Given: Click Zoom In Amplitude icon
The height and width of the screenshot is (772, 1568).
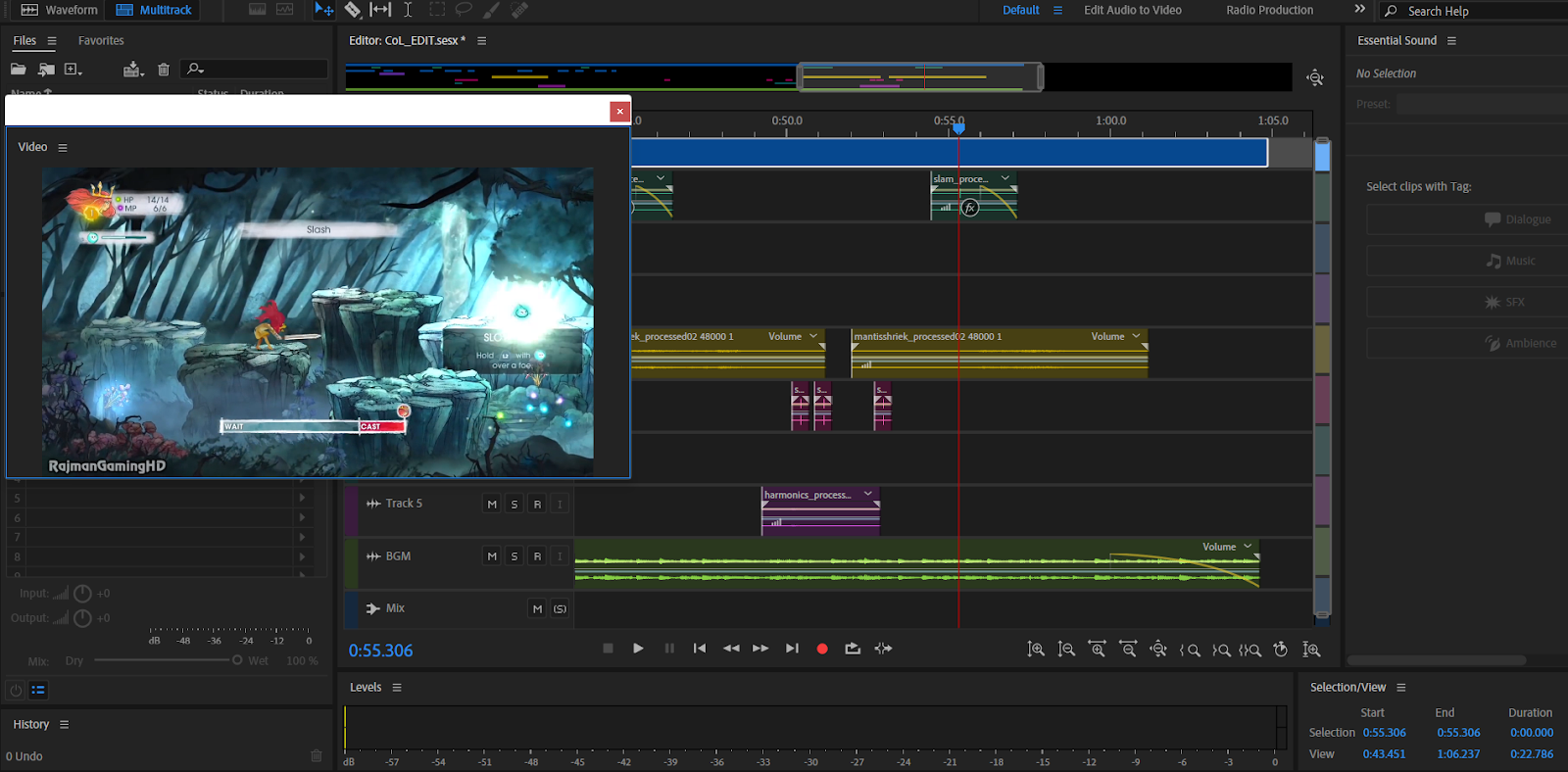Looking at the screenshot, I should click(x=1036, y=649).
